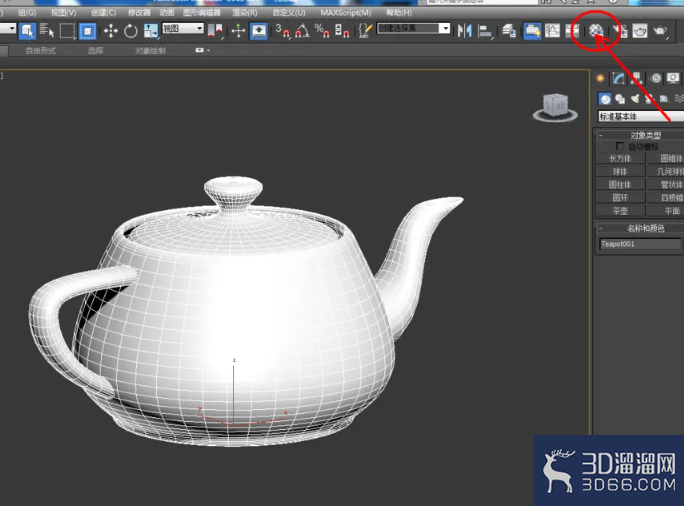This screenshot has width=684, height=506.
Task: Open the 渲染(R) menu
Action: click(245, 13)
